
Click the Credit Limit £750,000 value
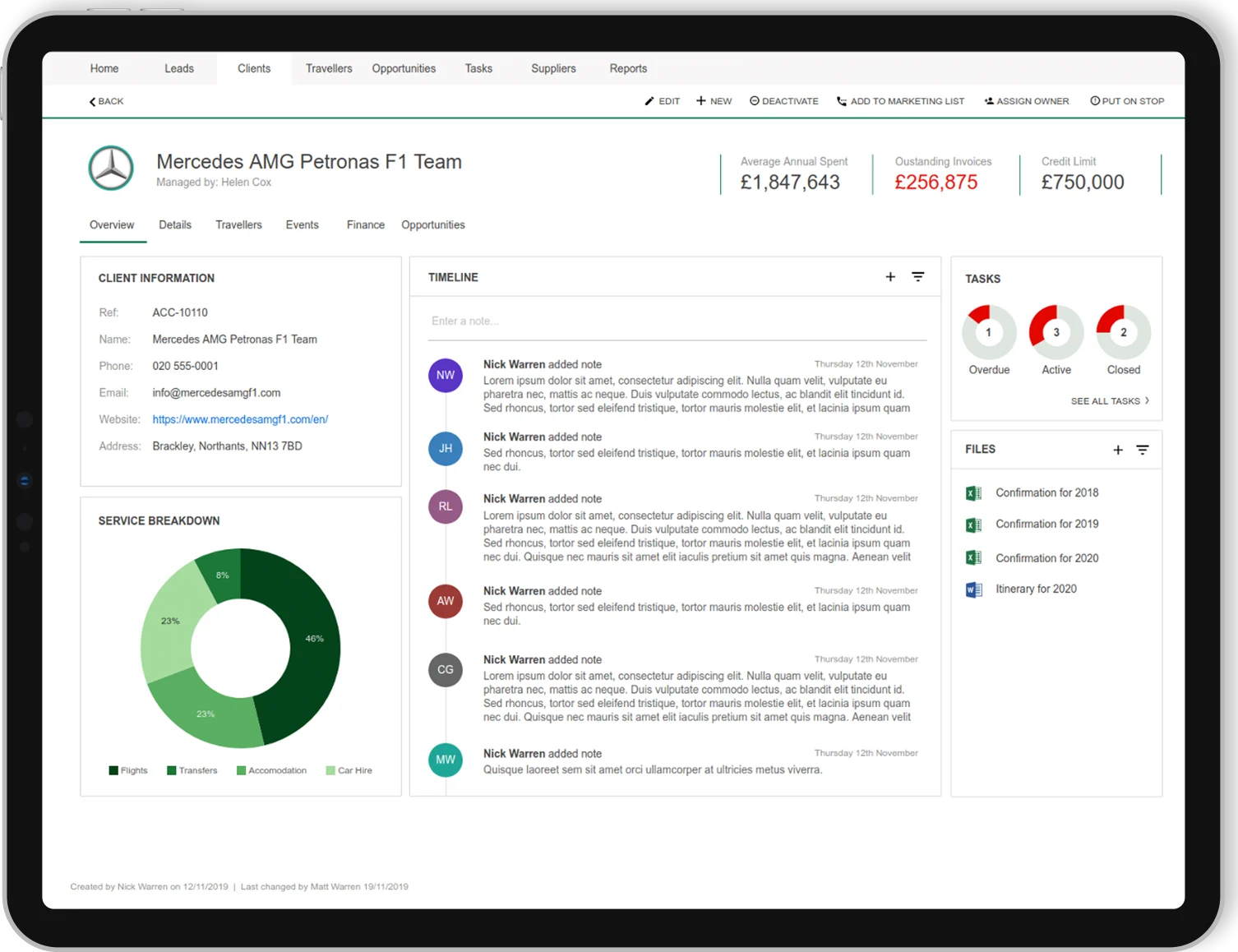(x=1083, y=182)
